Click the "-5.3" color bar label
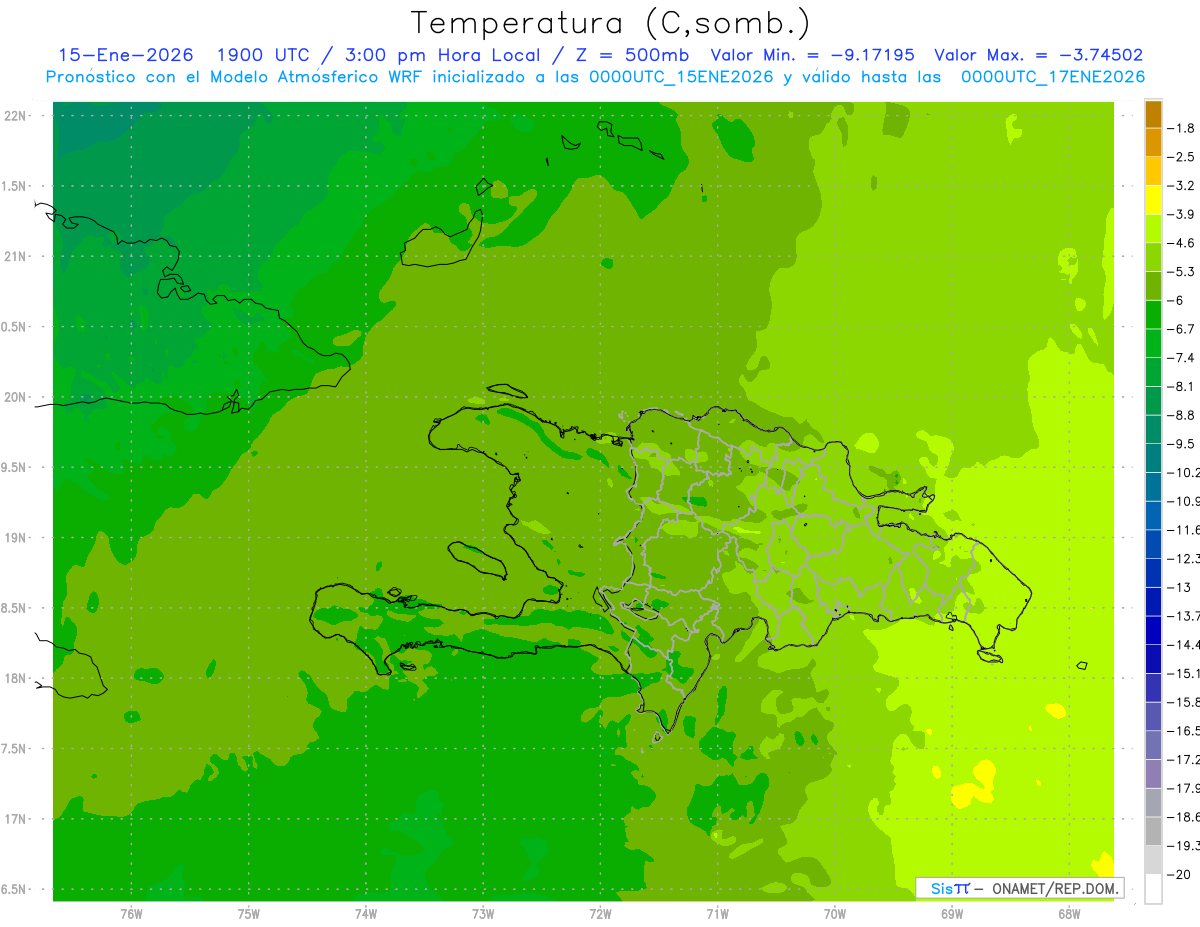The width and height of the screenshot is (1200, 927). (1180, 271)
